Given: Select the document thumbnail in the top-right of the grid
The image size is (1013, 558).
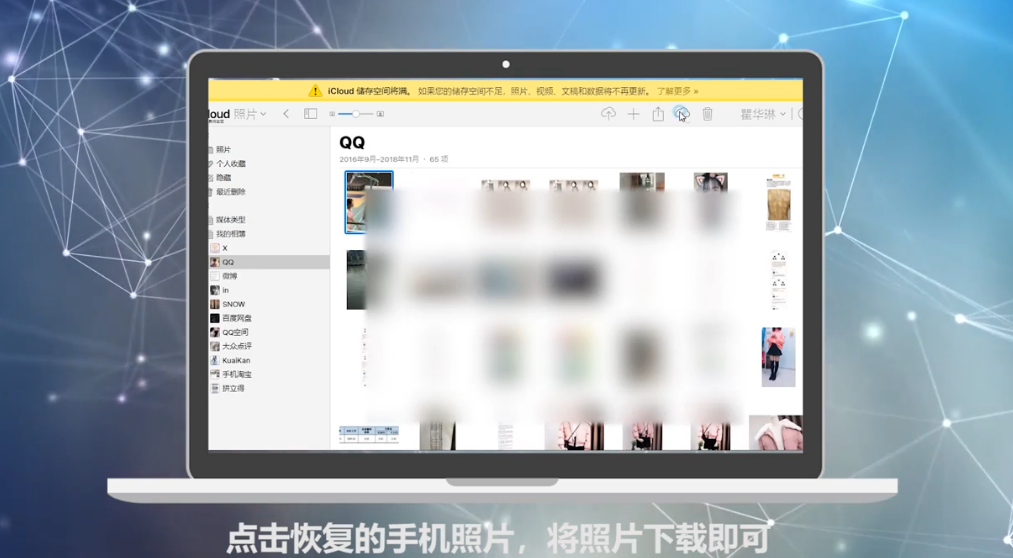Looking at the screenshot, I should tap(778, 202).
